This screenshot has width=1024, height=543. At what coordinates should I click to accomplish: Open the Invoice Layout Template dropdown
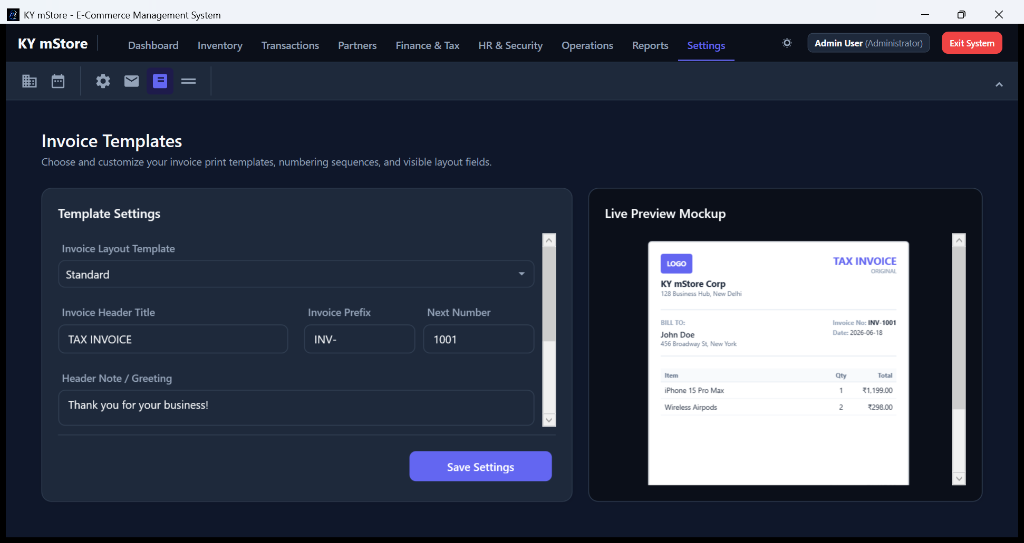tap(296, 274)
